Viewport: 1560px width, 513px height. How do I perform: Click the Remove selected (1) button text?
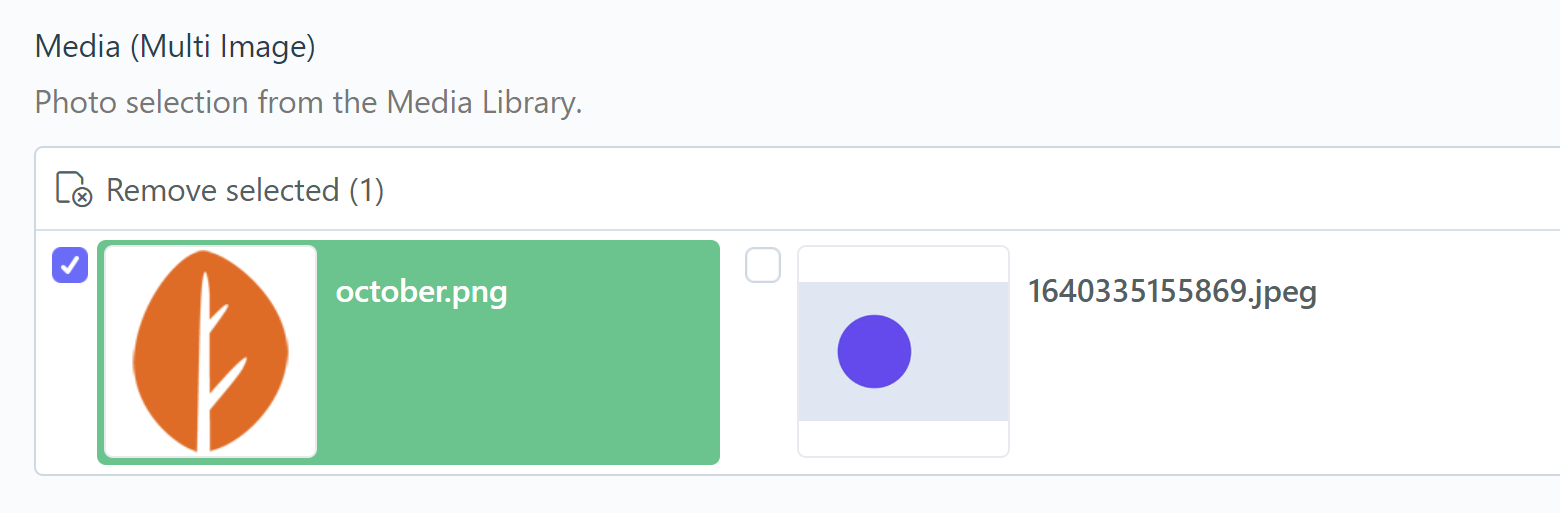point(245,190)
